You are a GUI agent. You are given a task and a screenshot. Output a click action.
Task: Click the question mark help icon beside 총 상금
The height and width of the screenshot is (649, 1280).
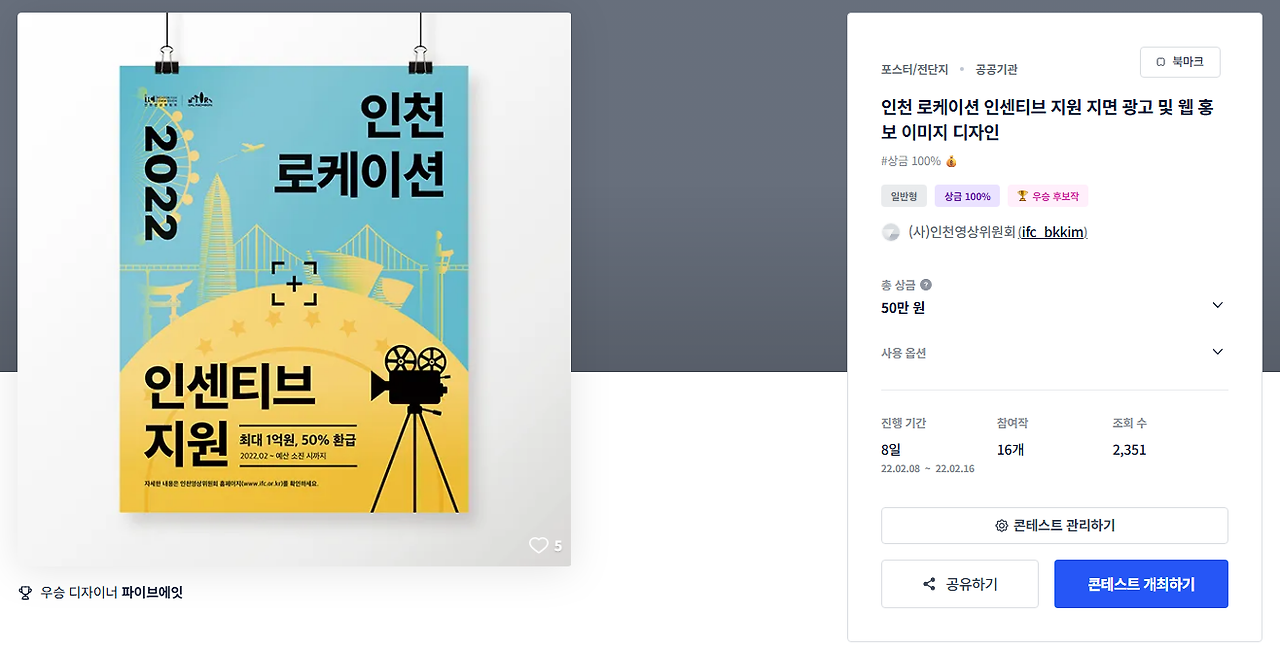926,285
